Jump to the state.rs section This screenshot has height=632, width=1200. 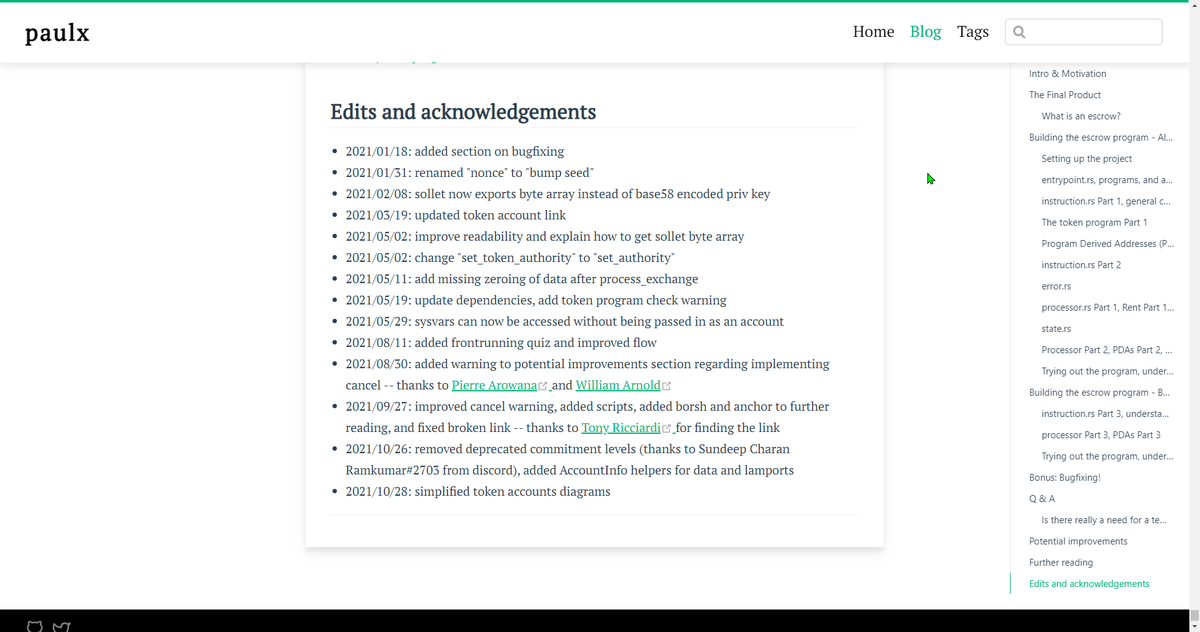coord(1056,329)
